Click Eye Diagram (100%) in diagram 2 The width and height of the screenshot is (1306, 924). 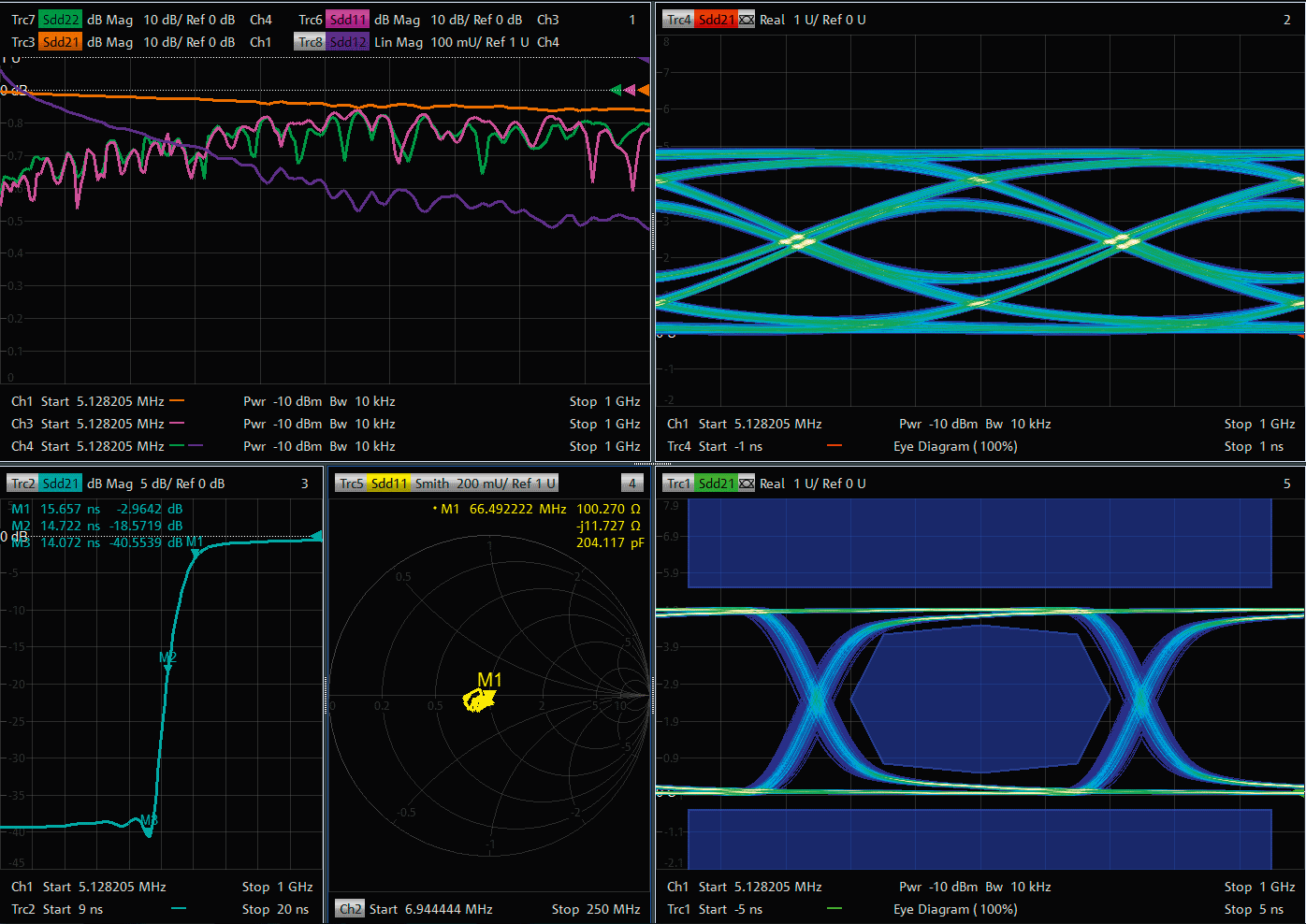(x=955, y=446)
